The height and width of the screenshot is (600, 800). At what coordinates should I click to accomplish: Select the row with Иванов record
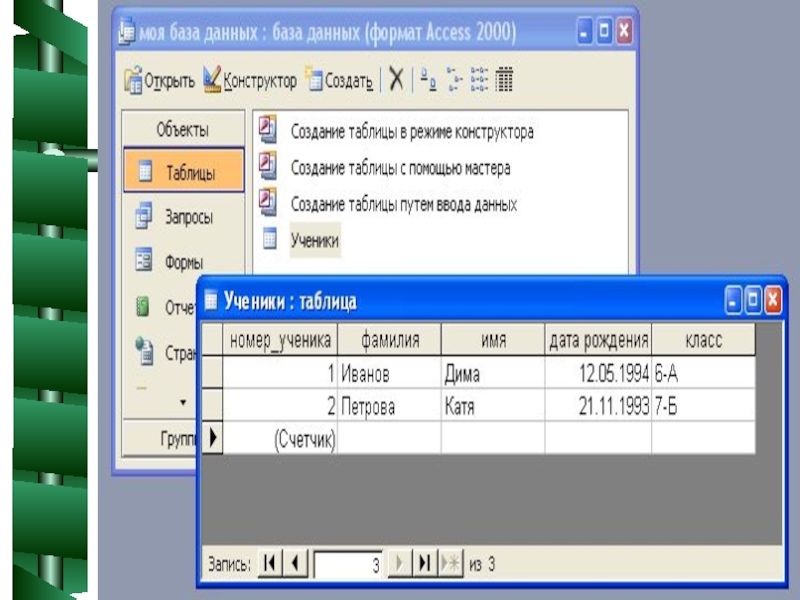(x=212, y=374)
